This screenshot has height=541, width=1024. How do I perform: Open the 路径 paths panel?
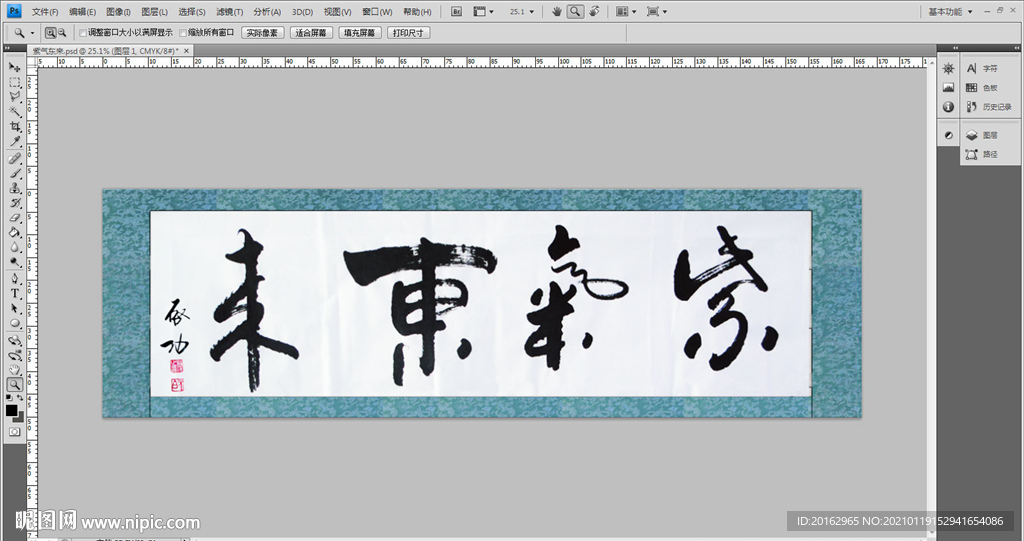[983, 154]
